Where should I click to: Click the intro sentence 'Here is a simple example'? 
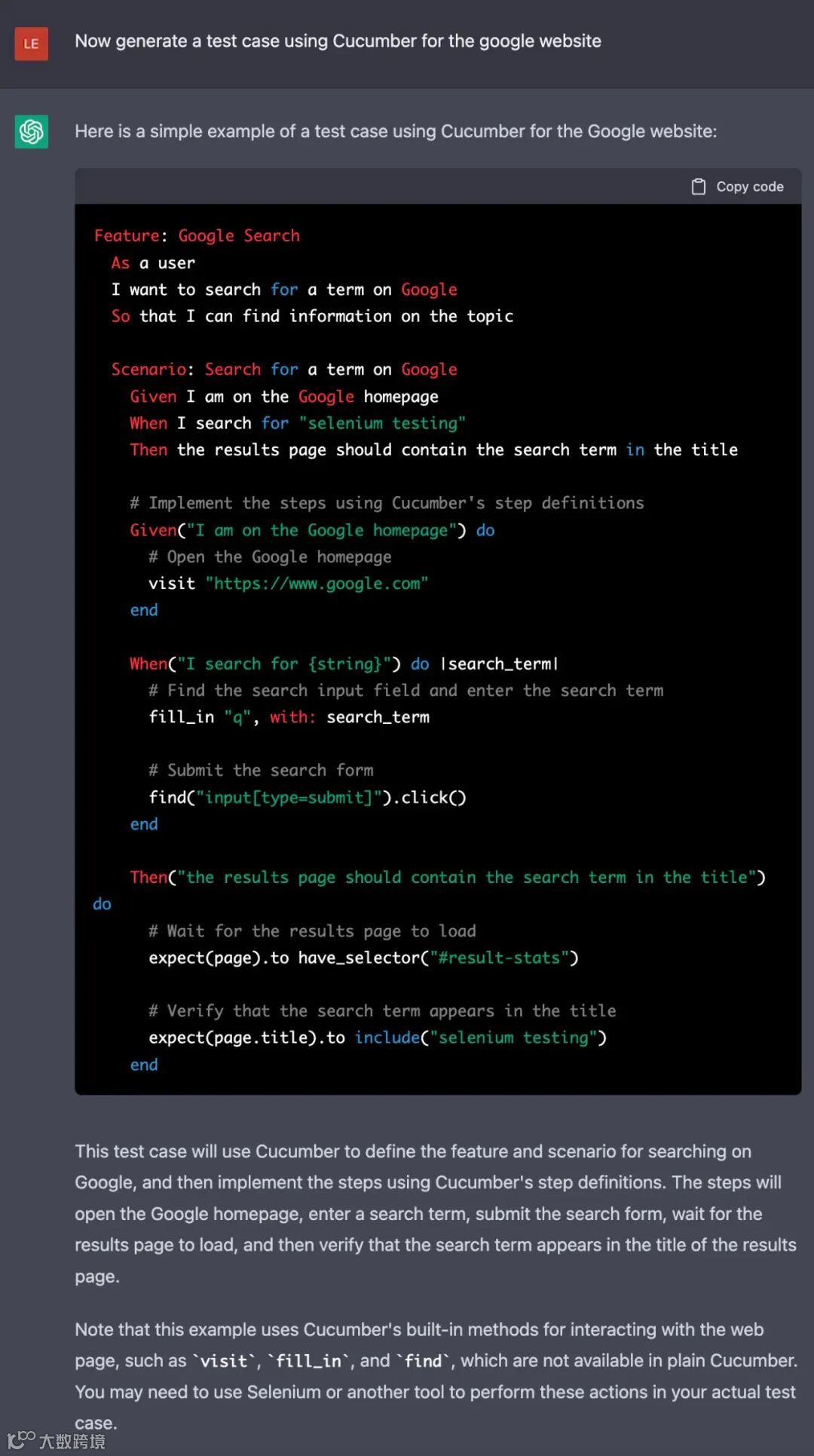(x=396, y=131)
